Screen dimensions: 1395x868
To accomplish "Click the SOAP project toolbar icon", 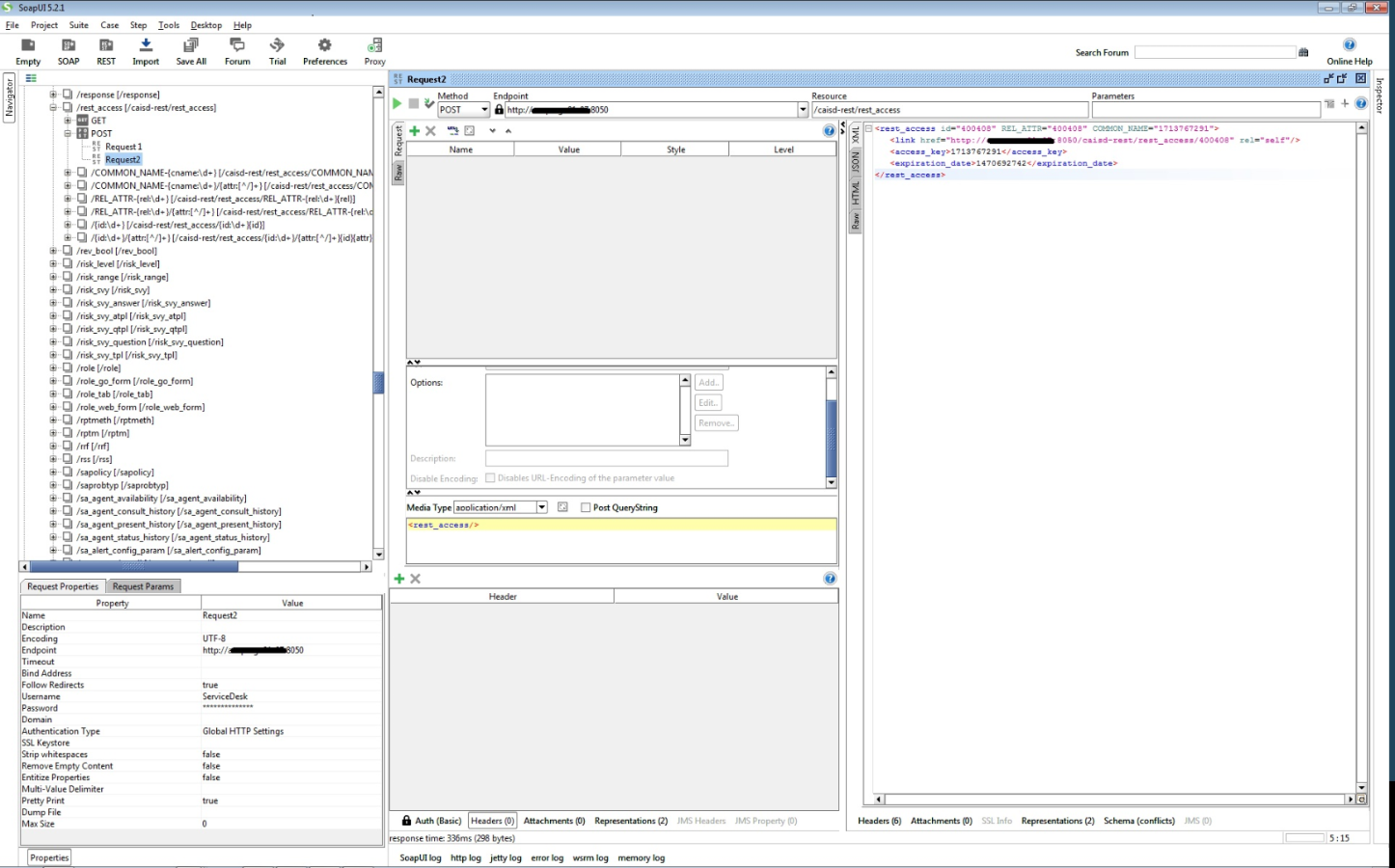I will (x=68, y=45).
